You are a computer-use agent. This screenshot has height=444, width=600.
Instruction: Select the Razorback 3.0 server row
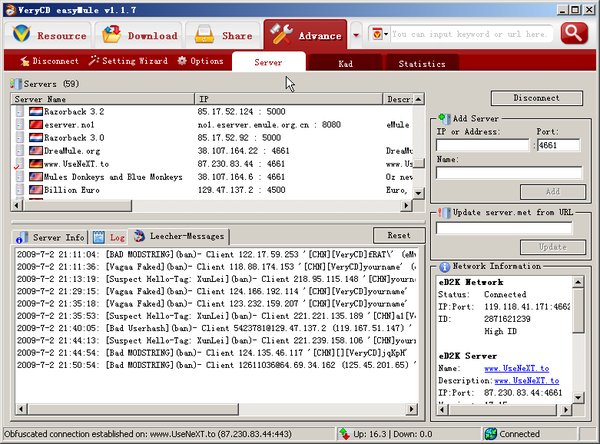click(x=213, y=138)
